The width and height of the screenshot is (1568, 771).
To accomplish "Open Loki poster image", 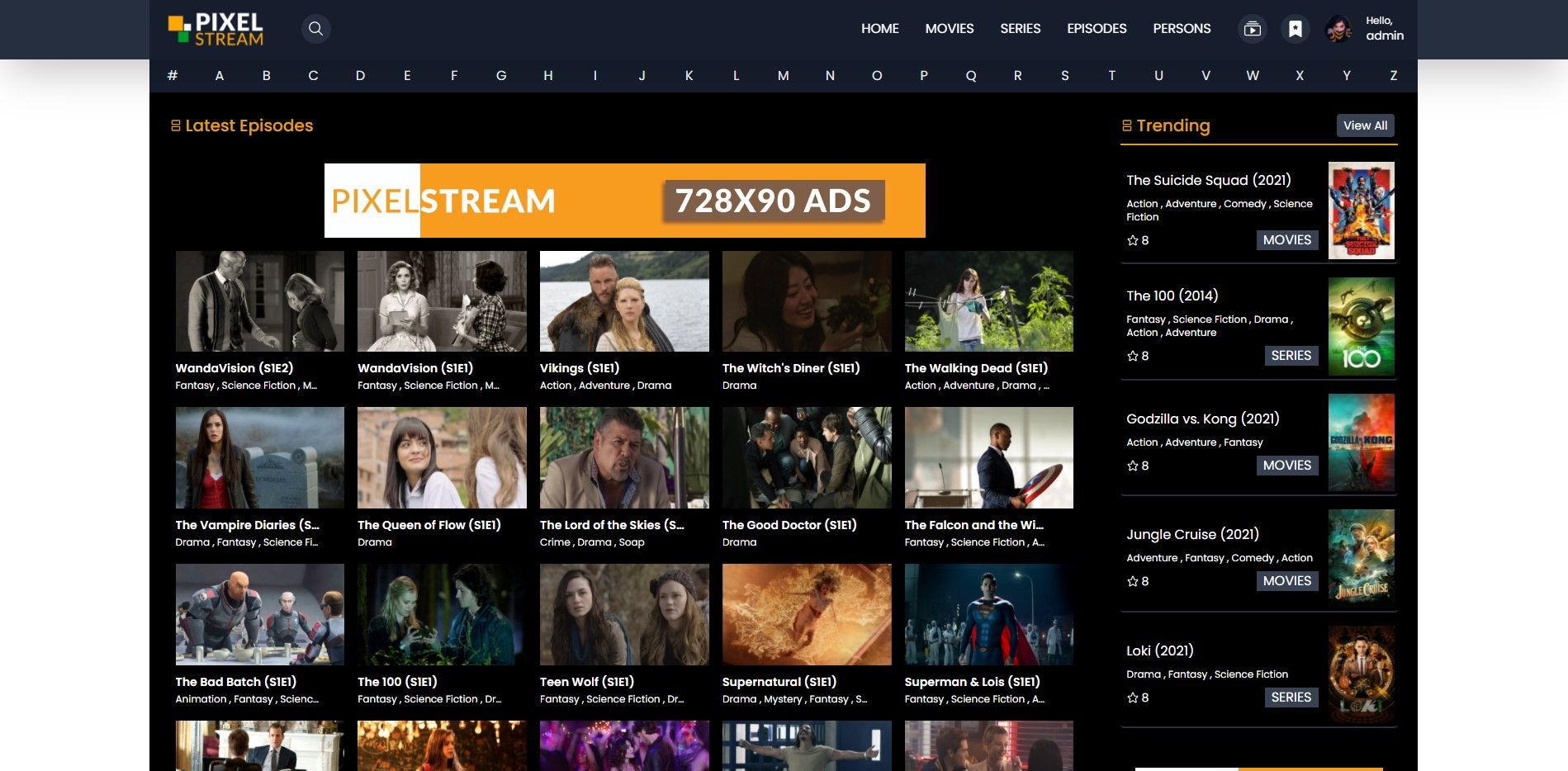I will coord(1362,674).
